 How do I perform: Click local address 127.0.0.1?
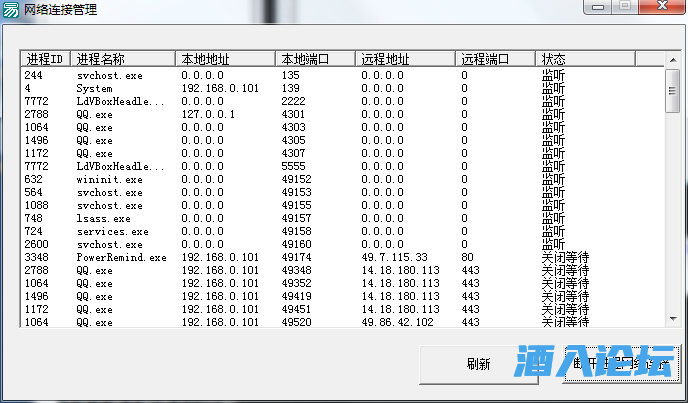(x=208, y=114)
